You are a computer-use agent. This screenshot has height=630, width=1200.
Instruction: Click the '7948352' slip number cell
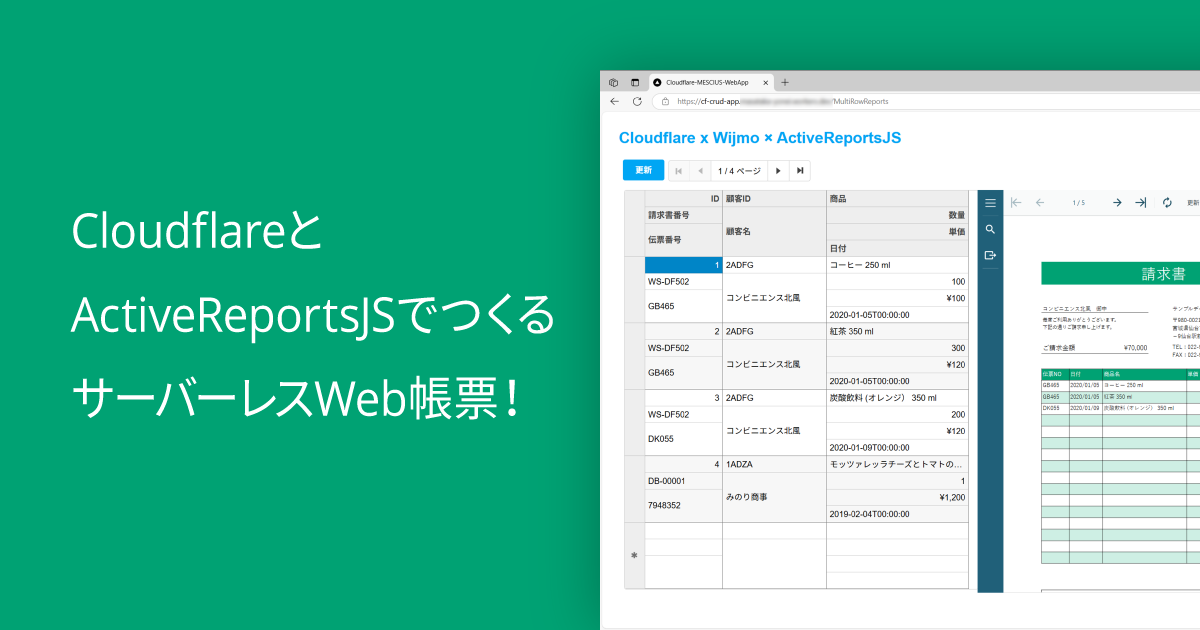[683, 505]
